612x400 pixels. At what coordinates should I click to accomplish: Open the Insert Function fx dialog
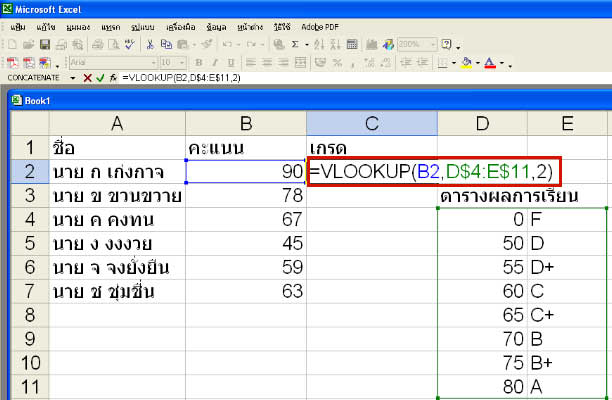point(112,77)
